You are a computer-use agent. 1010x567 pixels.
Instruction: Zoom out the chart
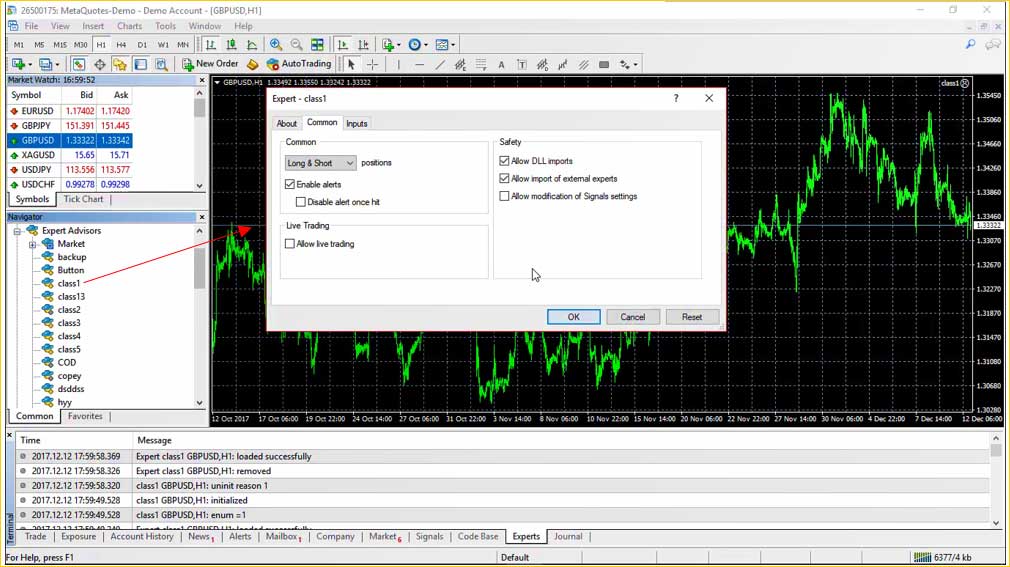(x=296, y=44)
